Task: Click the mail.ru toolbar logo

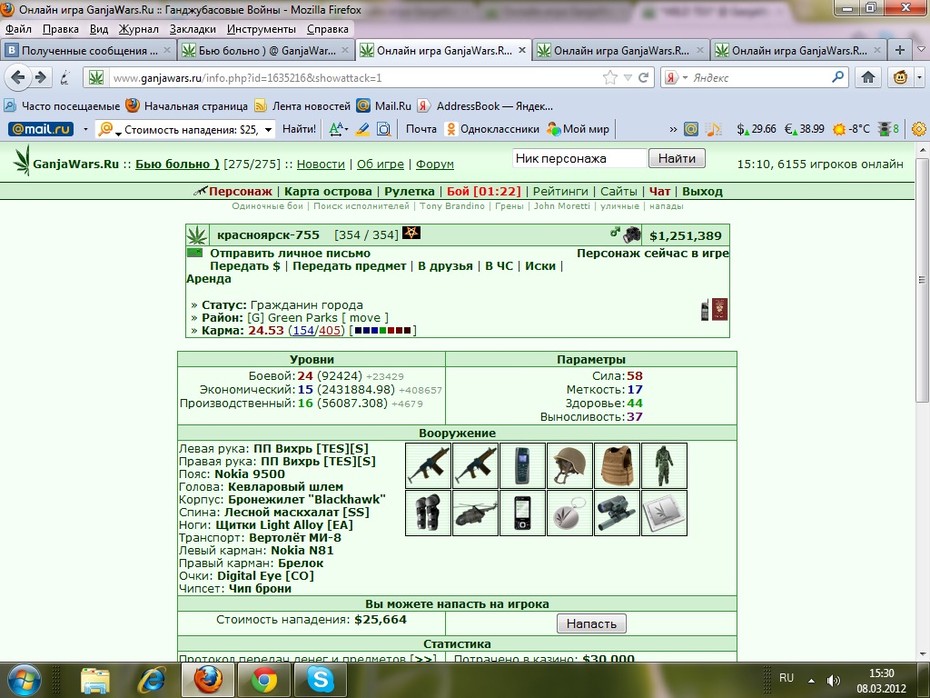Action: coord(41,129)
